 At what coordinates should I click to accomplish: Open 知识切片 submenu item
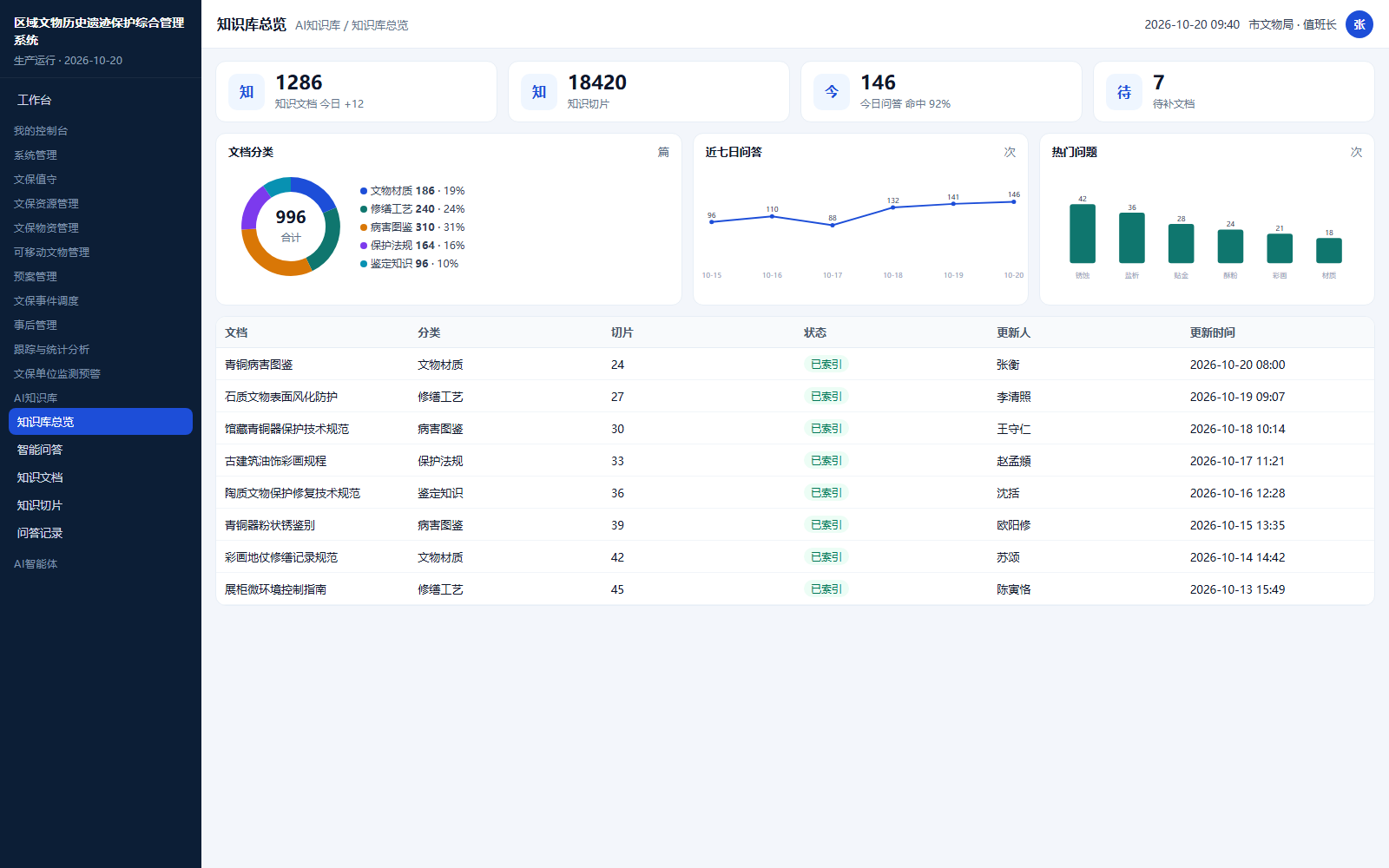[x=101, y=505]
